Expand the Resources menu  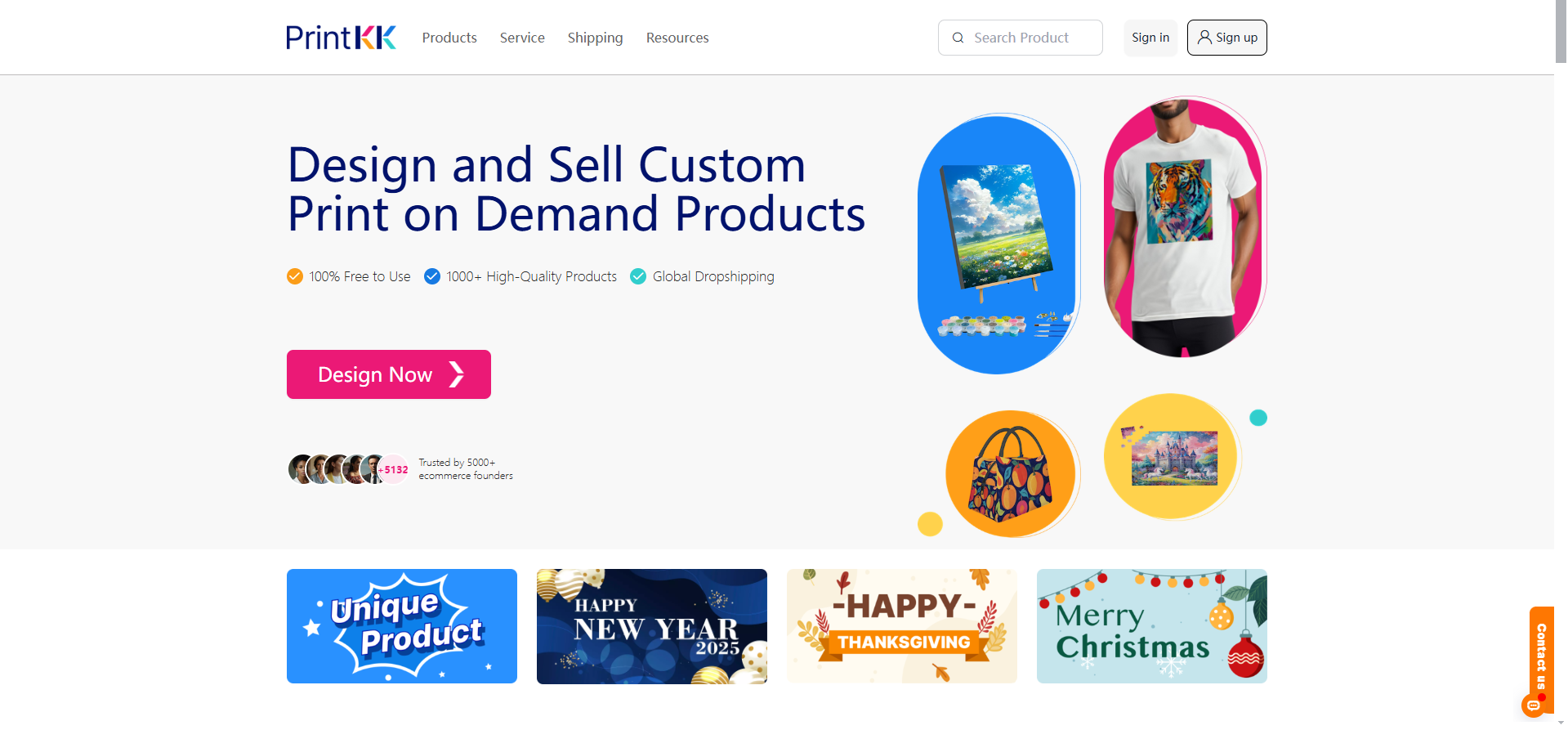pyautogui.click(x=677, y=38)
